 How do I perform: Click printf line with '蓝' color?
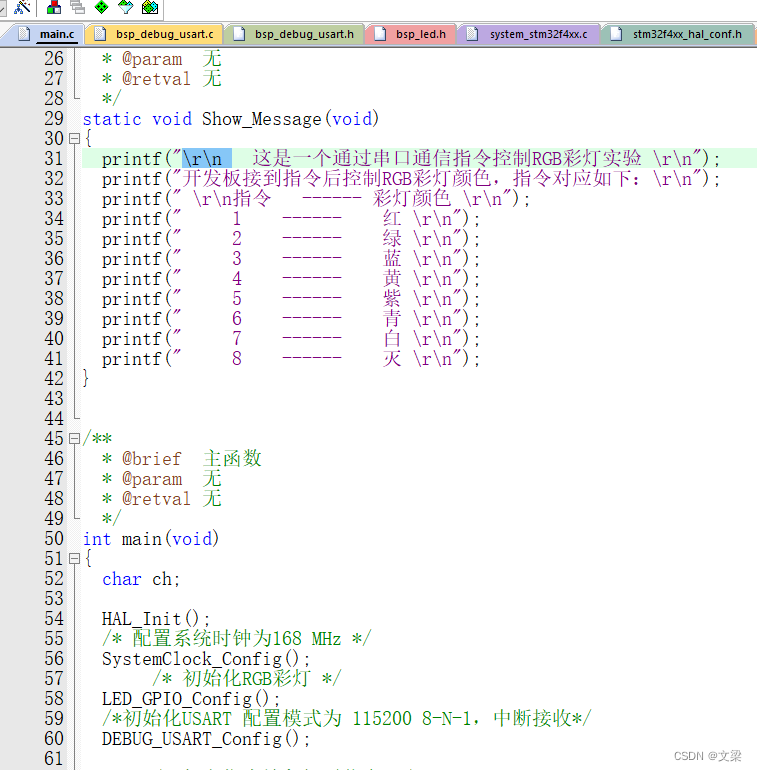(x=291, y=259)
